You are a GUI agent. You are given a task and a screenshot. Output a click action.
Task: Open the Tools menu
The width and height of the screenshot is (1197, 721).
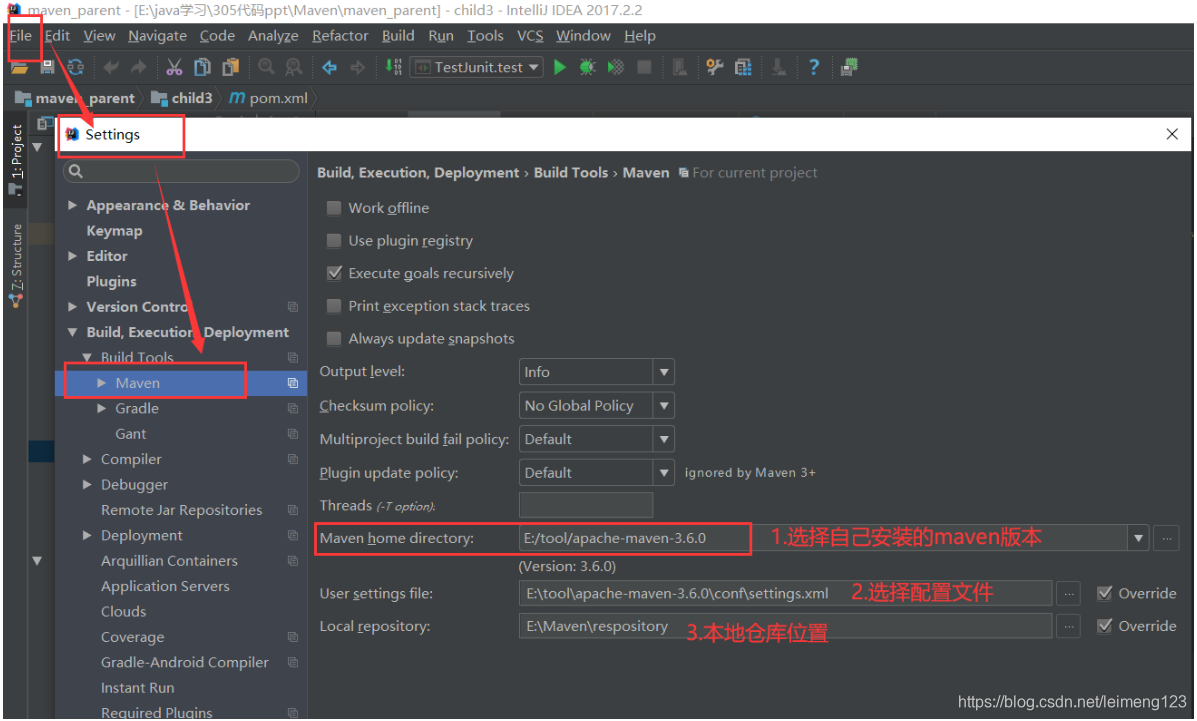(x=485, y=36)
